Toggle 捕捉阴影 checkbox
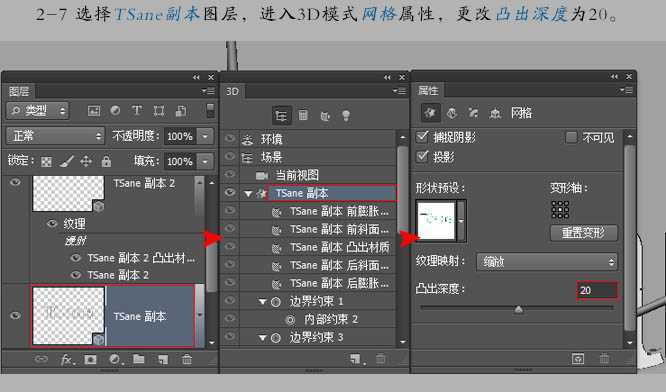This screenshot has width=666, height=392. (422, 136)
